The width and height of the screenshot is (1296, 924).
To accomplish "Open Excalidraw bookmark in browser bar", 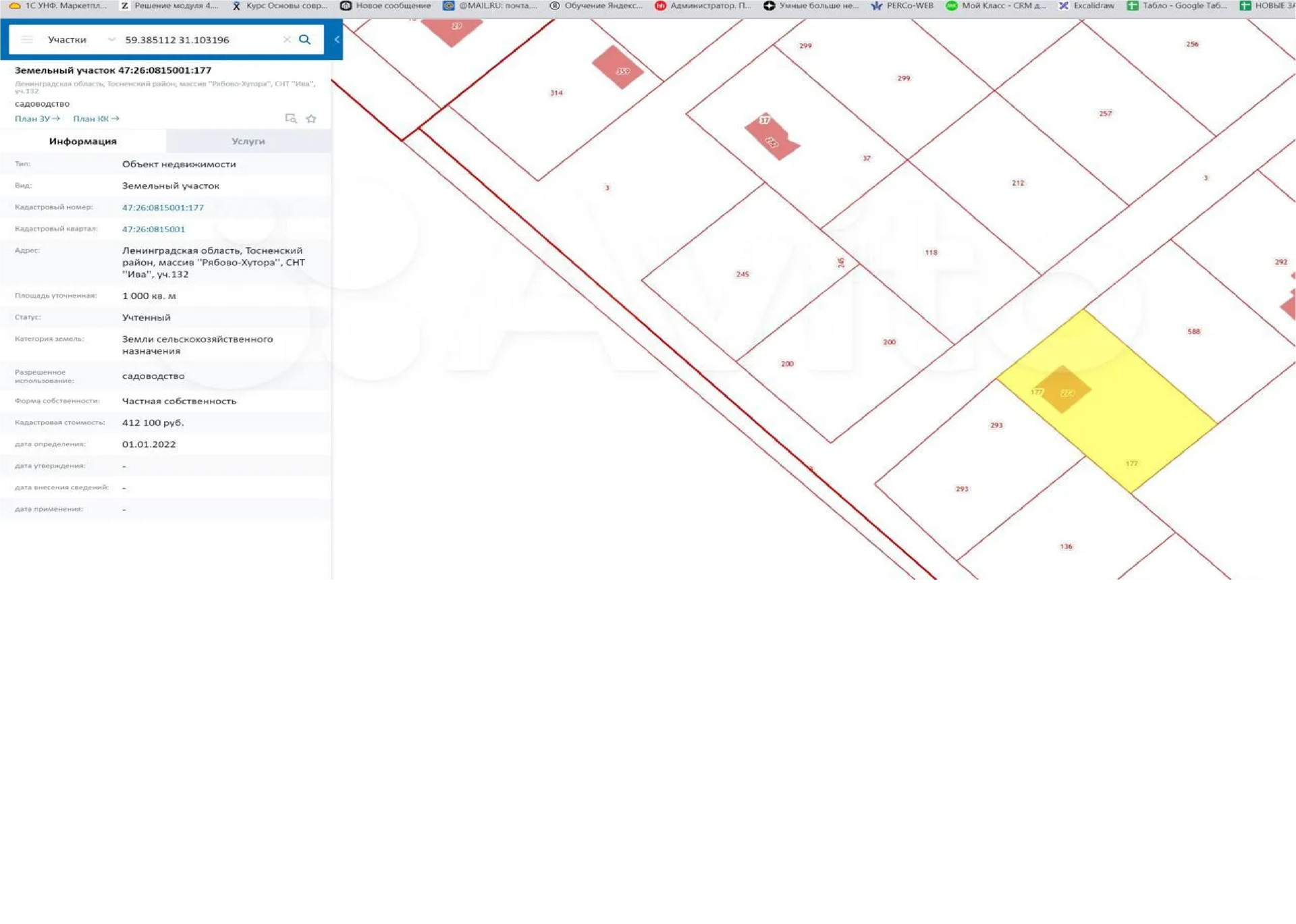I will point(1087,5).
